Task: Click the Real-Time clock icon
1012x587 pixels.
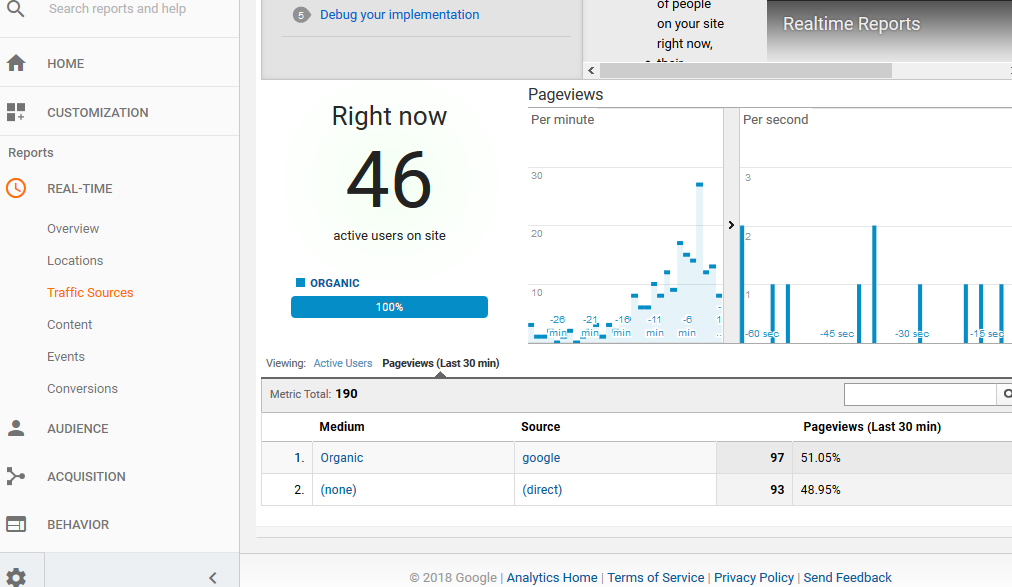Action: coord(16,188)
